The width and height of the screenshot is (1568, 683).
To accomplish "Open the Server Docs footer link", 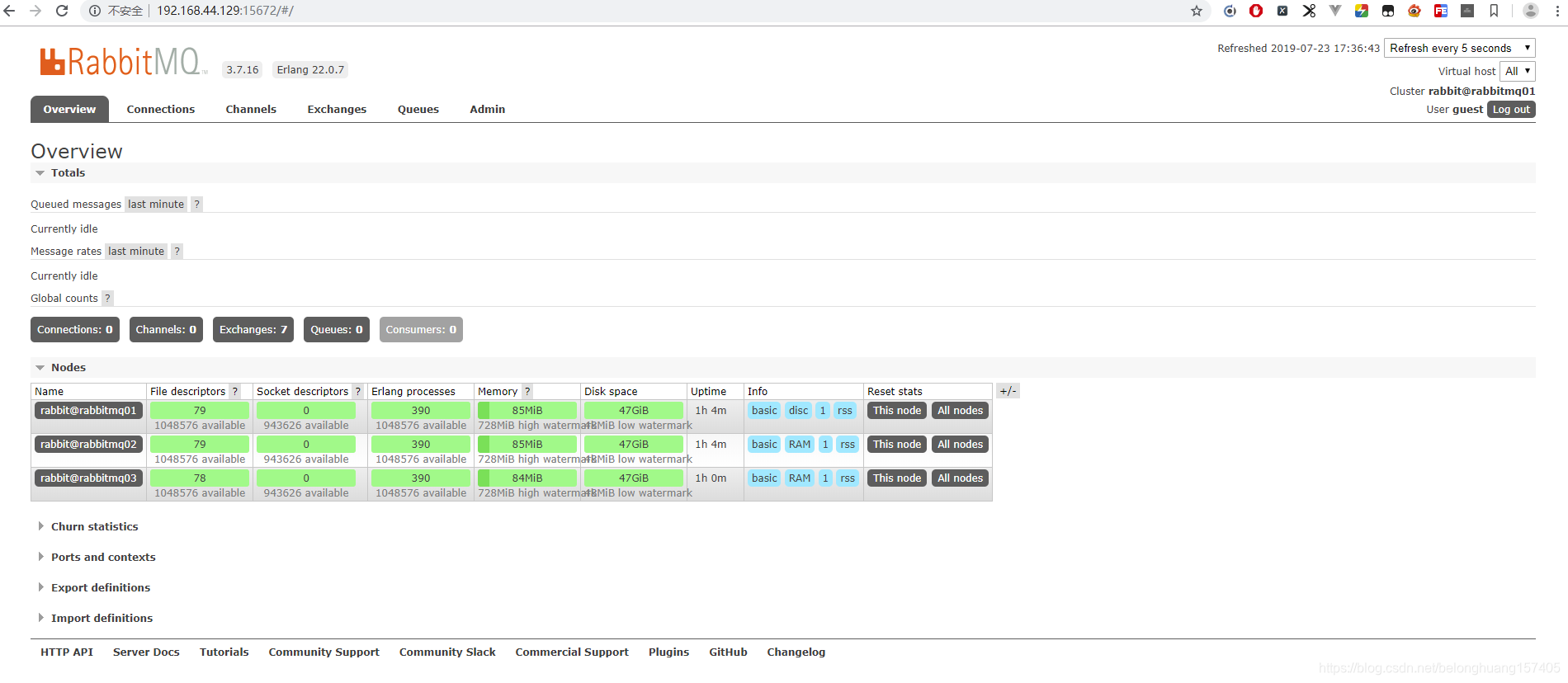I will point(146,652).
